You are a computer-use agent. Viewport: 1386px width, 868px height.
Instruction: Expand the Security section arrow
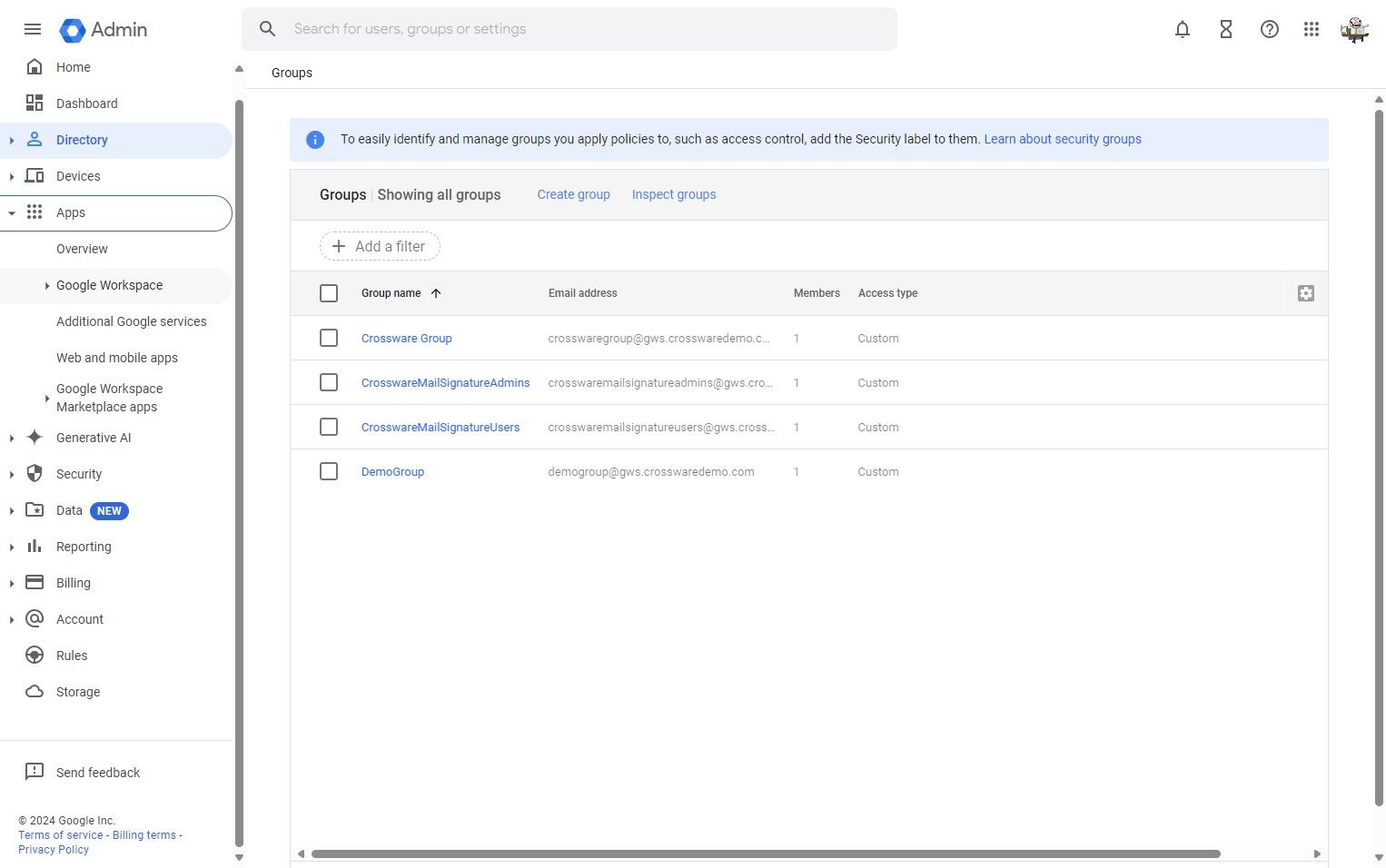pyautogui.click(x=12, y=474)
